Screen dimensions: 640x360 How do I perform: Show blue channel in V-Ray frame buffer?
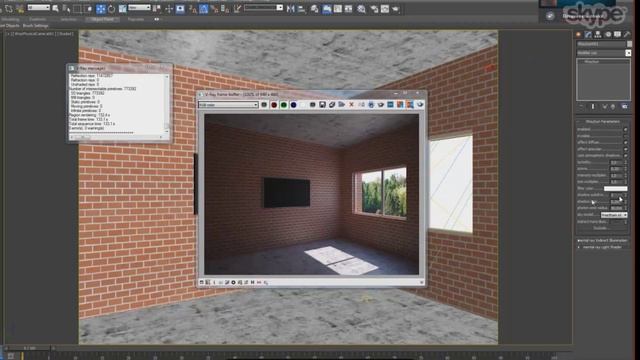pyautogui.click(x=293, y=105)
